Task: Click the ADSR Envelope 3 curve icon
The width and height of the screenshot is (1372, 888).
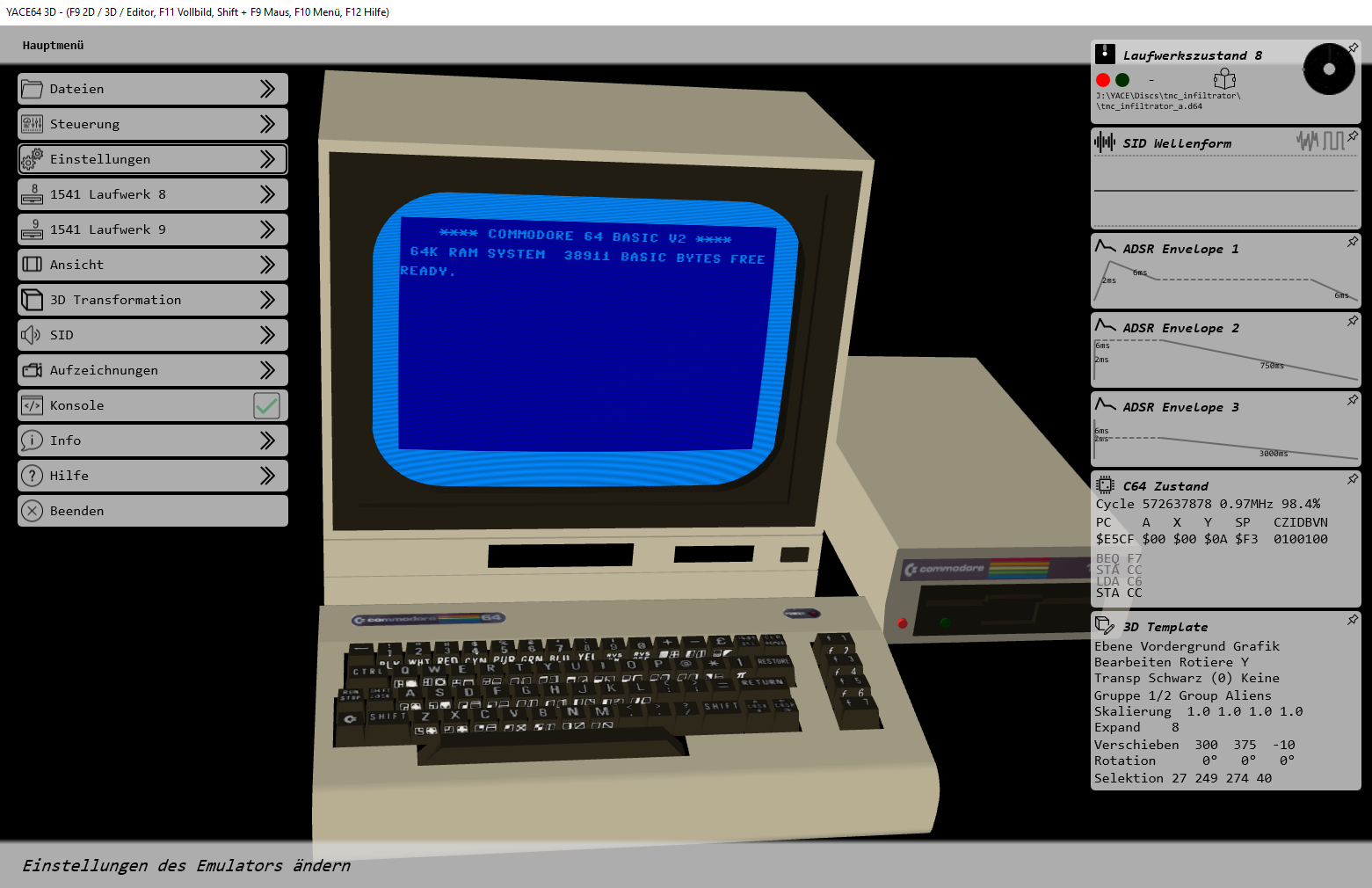Action: coord(1105,404)
